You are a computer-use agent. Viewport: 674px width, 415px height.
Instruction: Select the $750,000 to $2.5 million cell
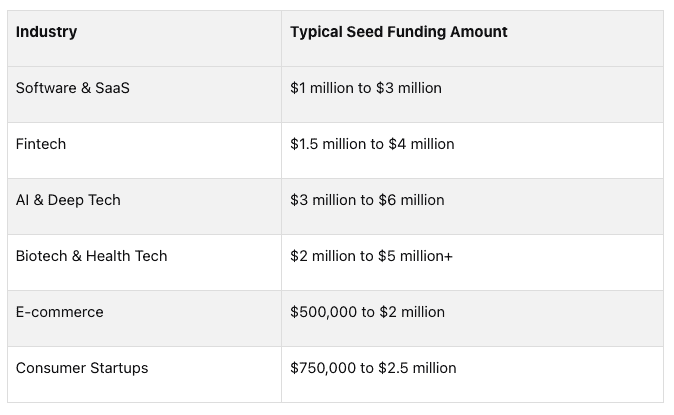pos(373,368)
